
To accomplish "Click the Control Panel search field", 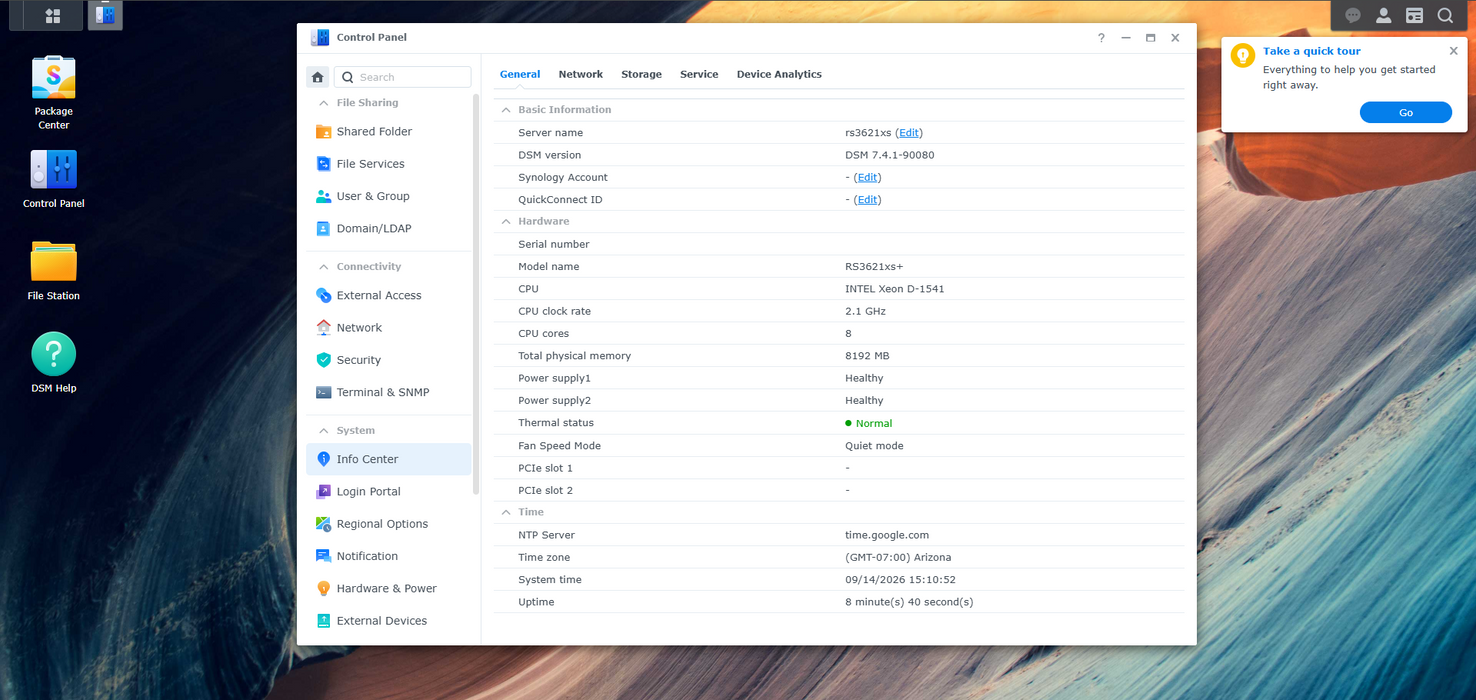I will pos(403,77).
